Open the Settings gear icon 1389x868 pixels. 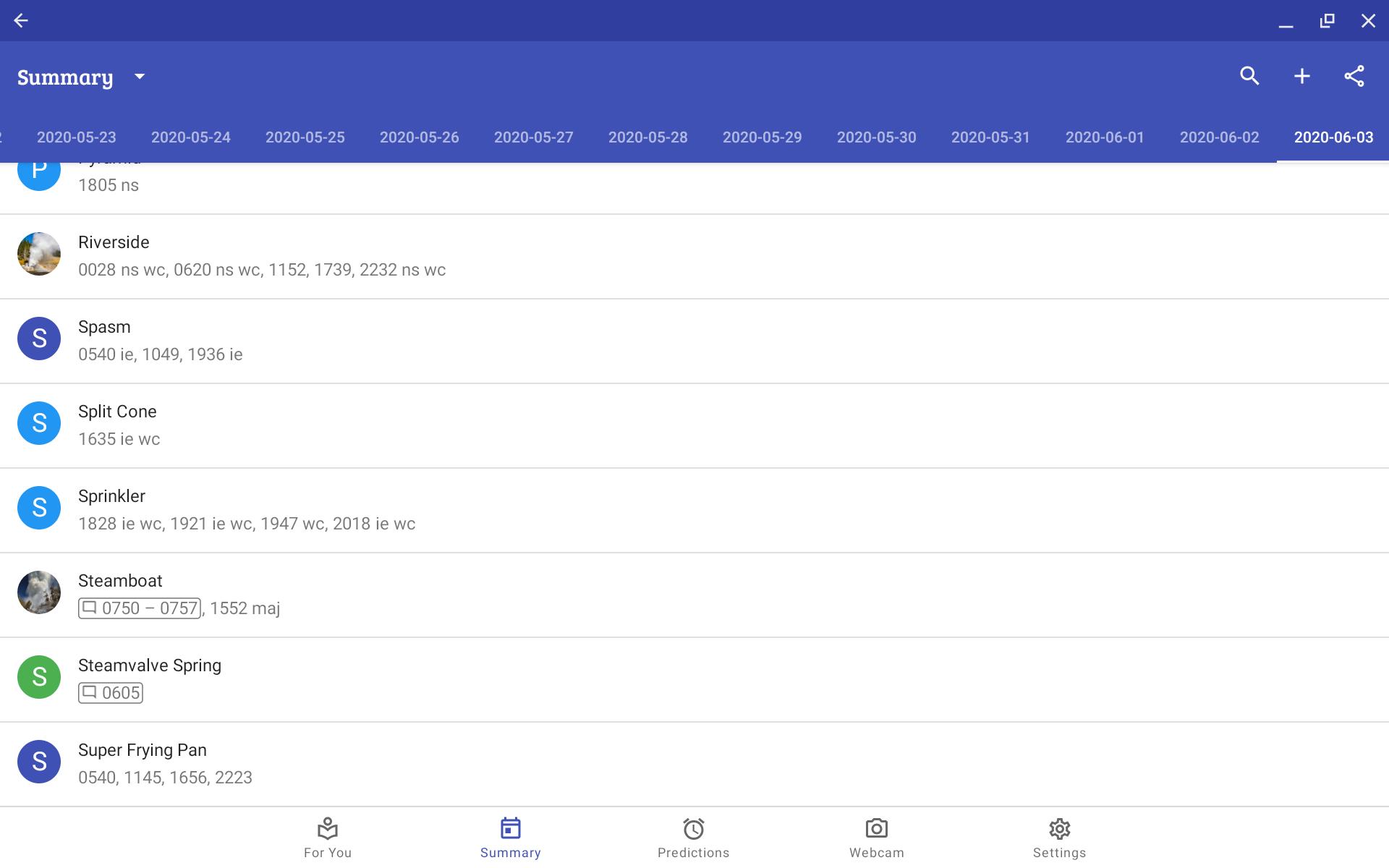(1060, 828)
